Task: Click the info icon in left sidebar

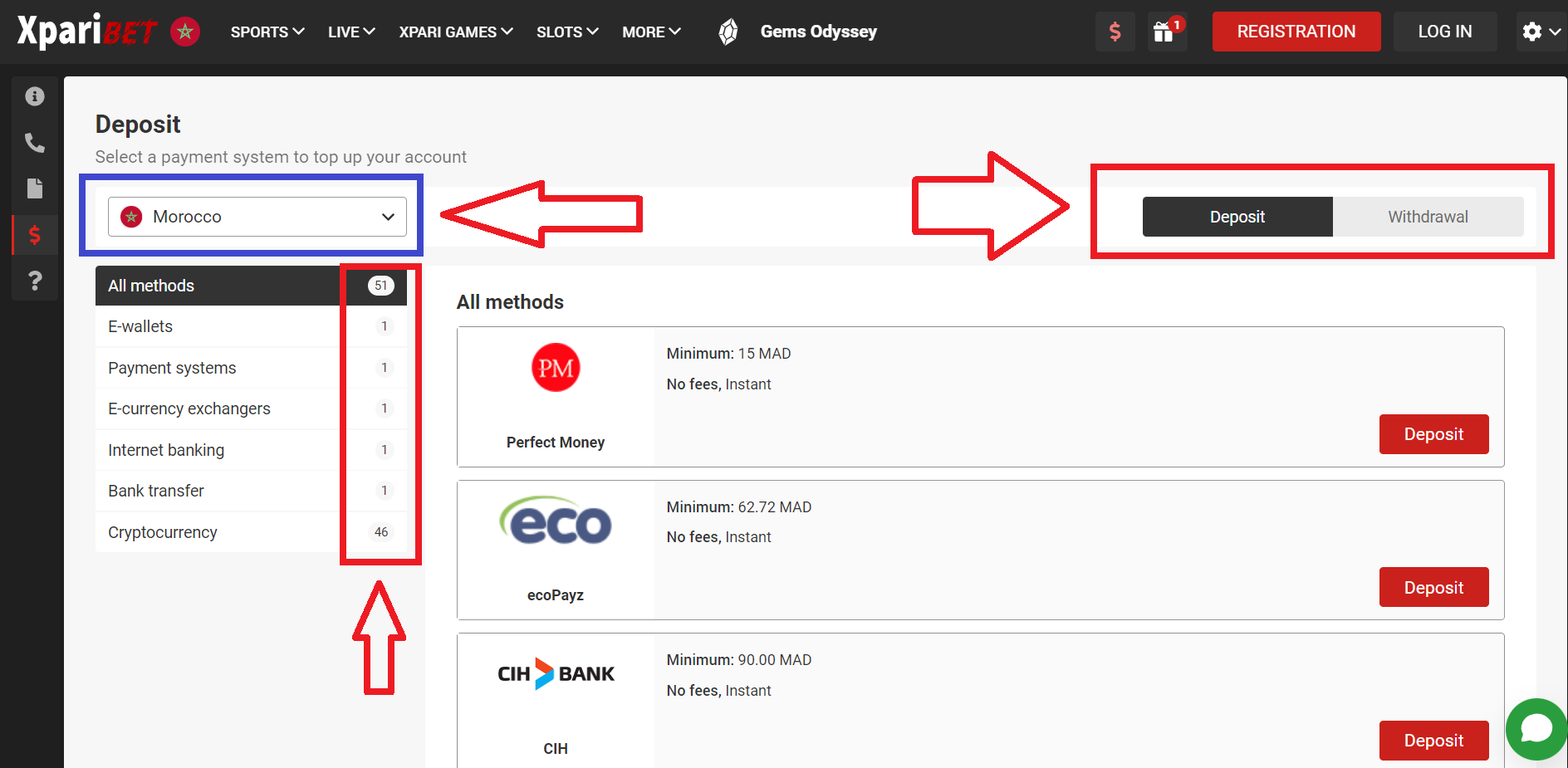Action: [x=35, y=96]
